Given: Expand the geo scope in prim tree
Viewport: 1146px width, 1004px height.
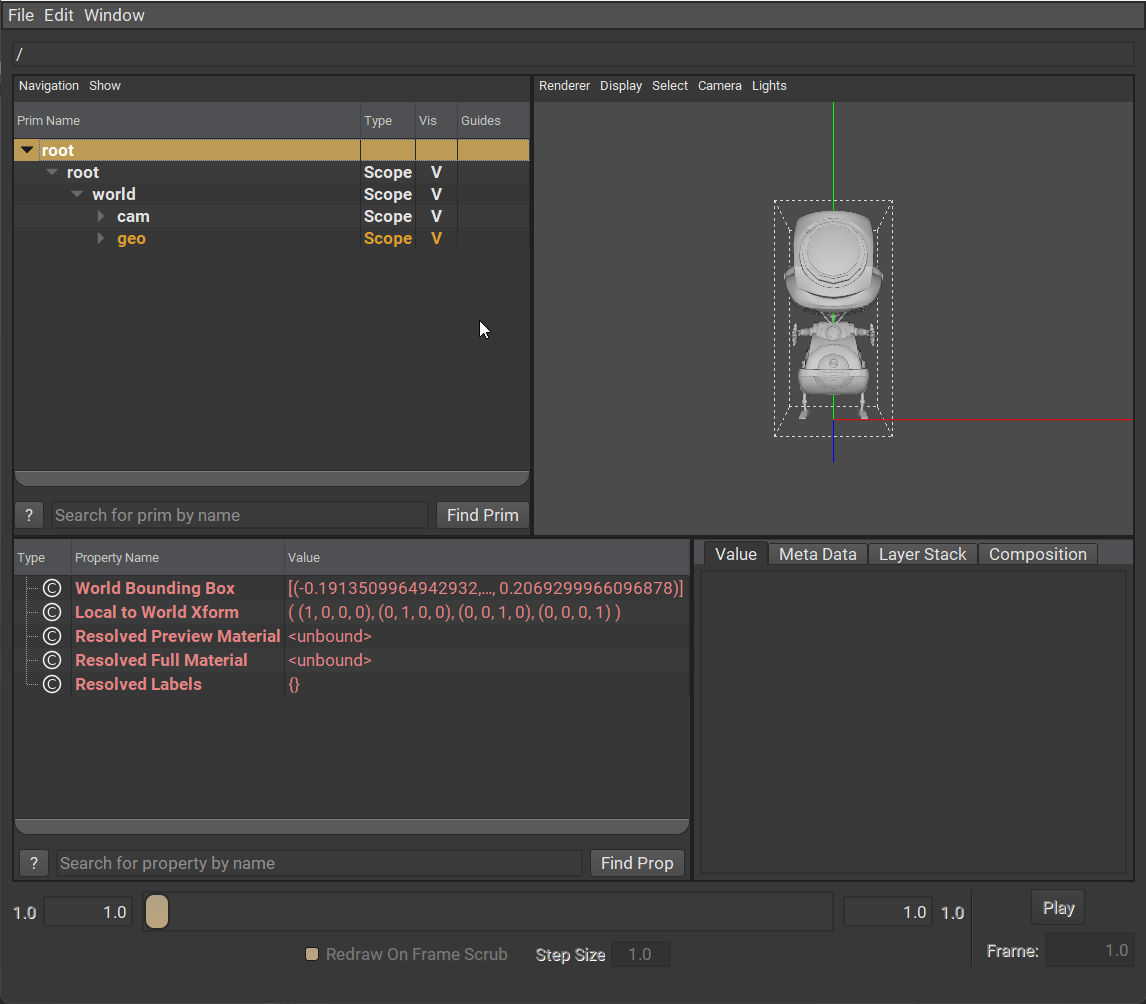Looking at the screenshot, I should pos(101,239).
